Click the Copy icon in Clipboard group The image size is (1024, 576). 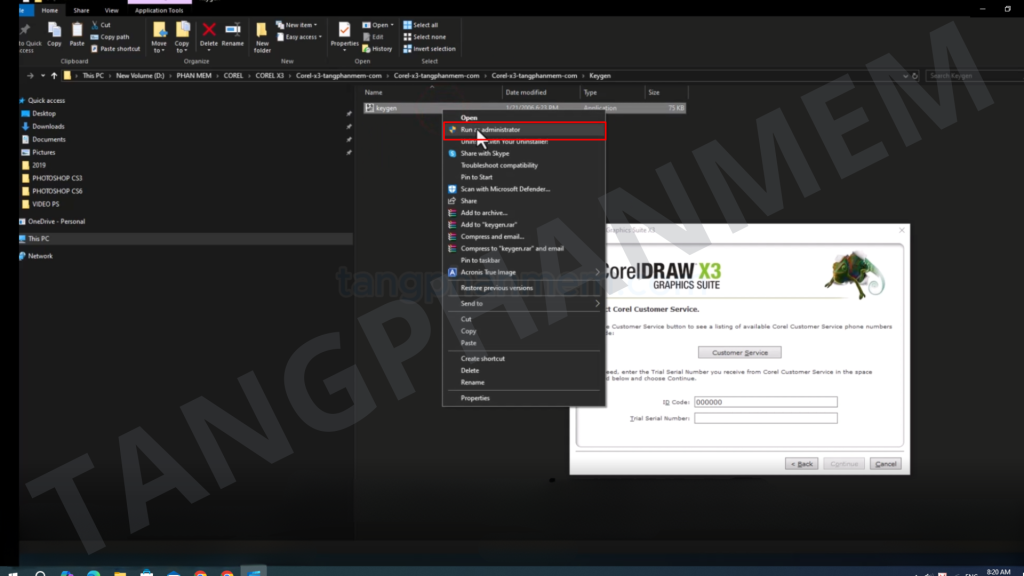tap(54, 34)
